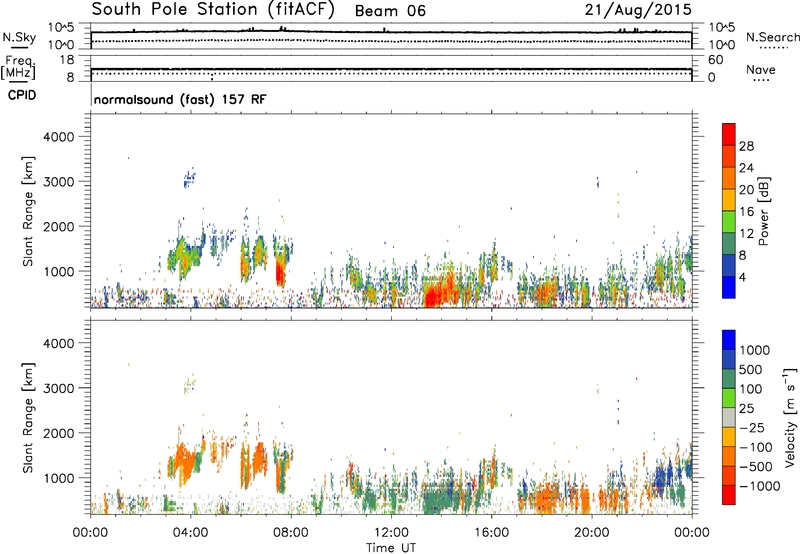The width and height of the screenshot is (800, 554).
Task: Click the velocity panel 'Slant Range [km]' label
Action: click(x=28, y=418)
